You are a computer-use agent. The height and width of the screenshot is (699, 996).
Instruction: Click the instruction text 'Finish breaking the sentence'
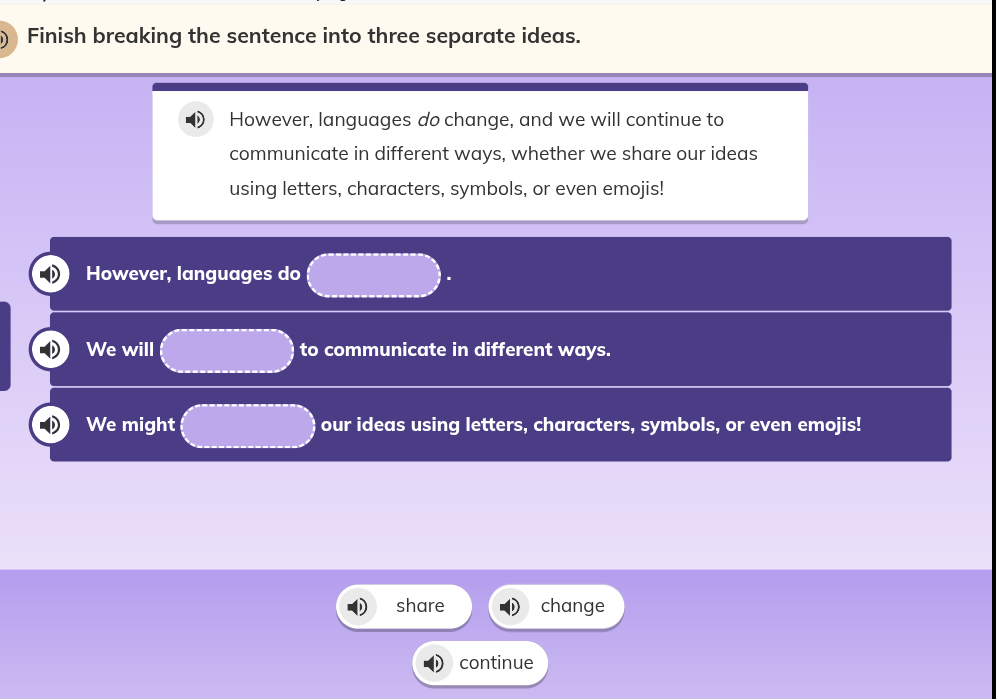point(304,36)
